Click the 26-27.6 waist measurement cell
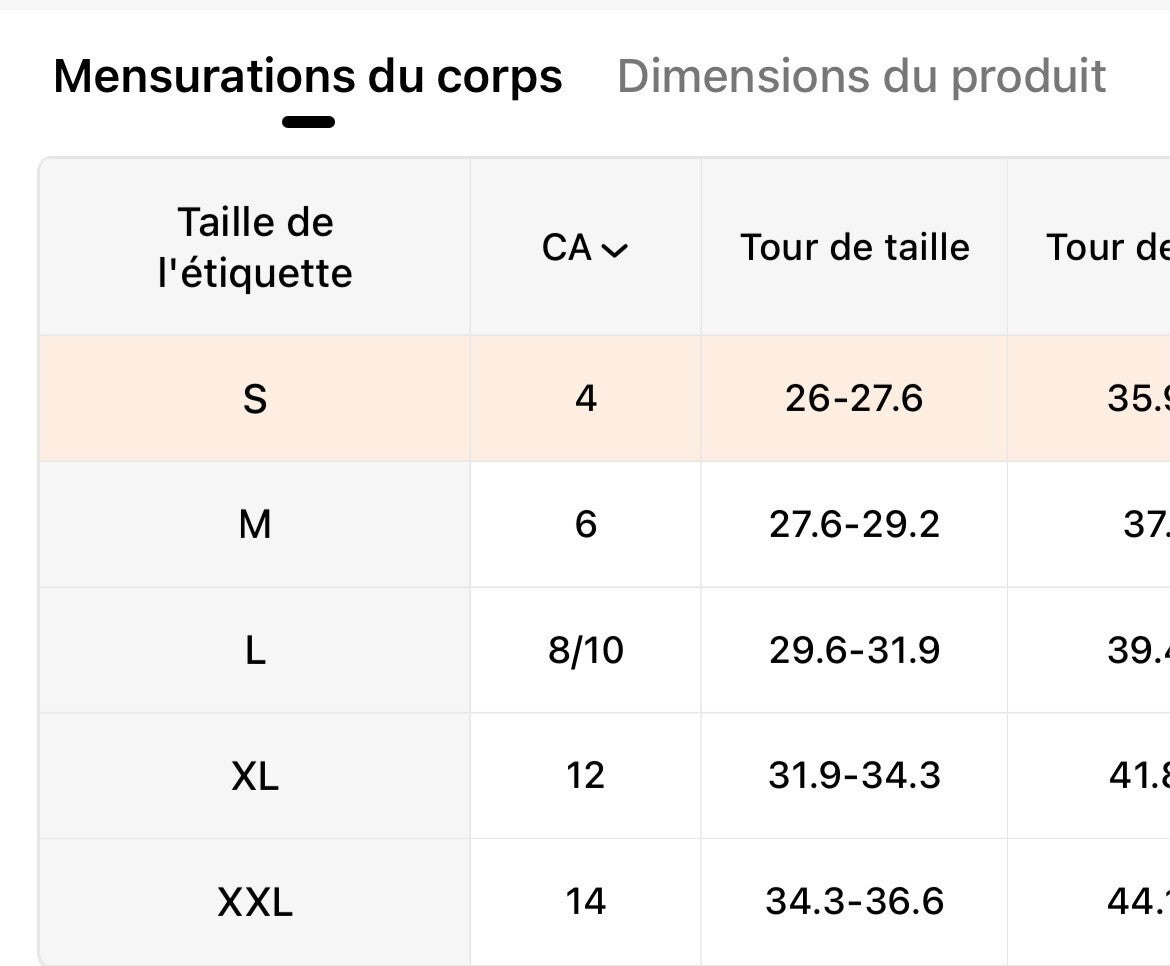Image resolution: width=1170 pixels, height=966 pixels. 854,399
